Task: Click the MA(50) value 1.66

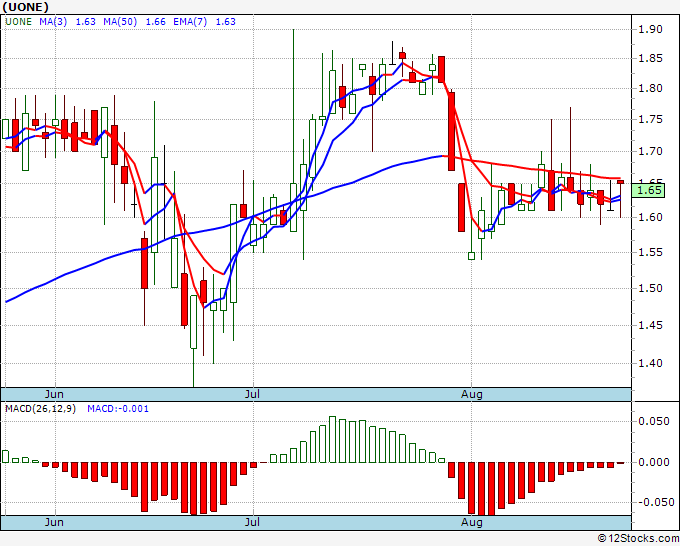Action: tap(155, 22)
